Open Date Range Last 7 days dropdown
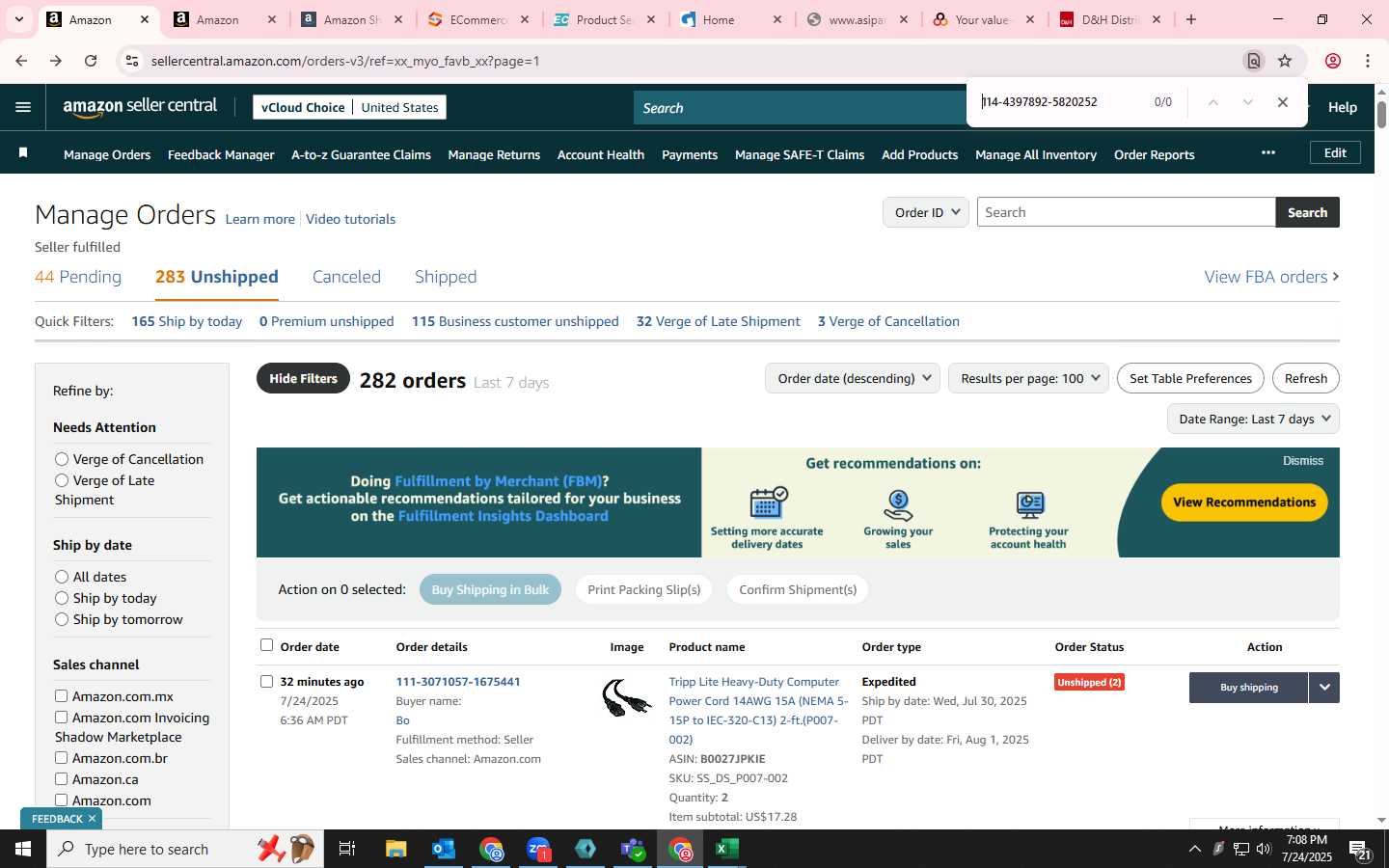The image size is (1389, 868). click(x=1253, y=419)
